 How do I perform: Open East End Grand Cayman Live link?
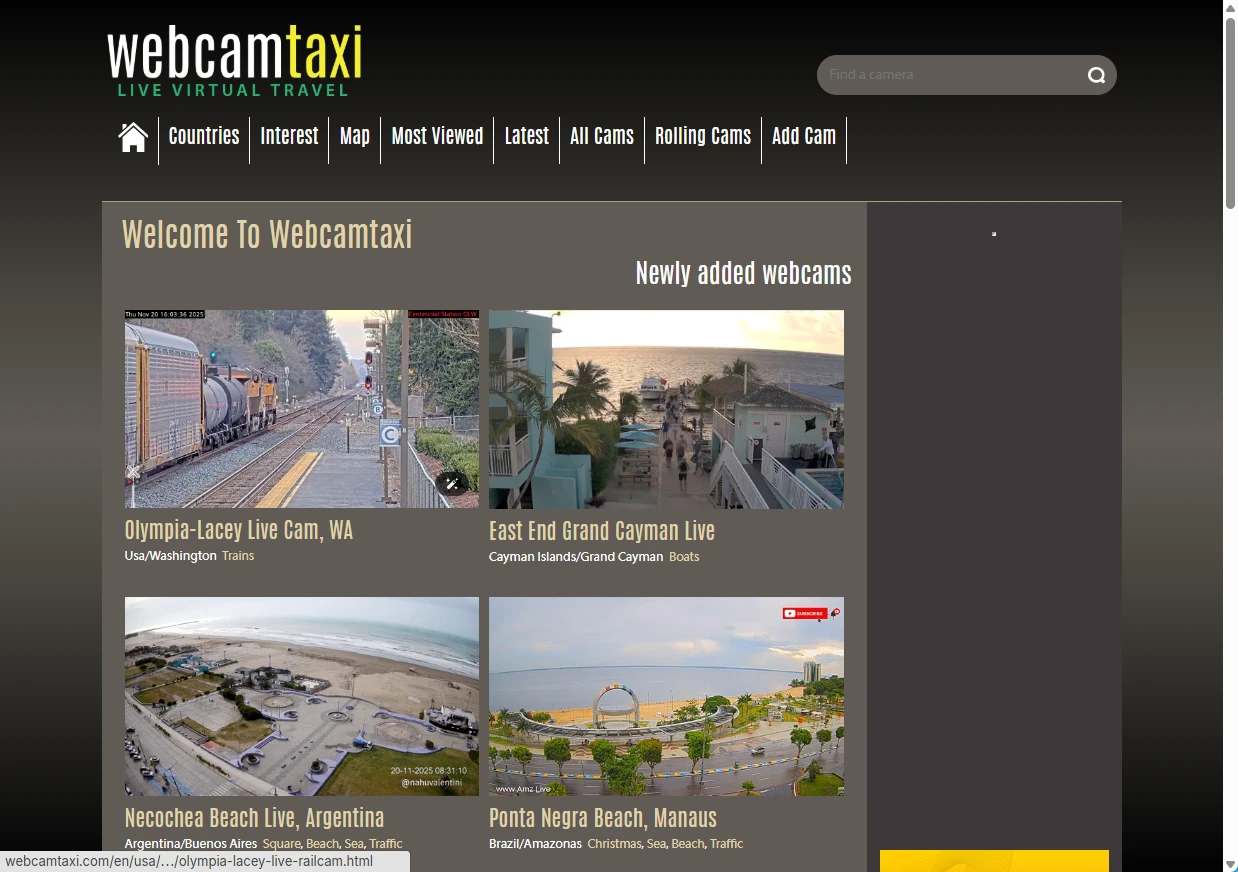pyautogui.click(x=602, y=531)
